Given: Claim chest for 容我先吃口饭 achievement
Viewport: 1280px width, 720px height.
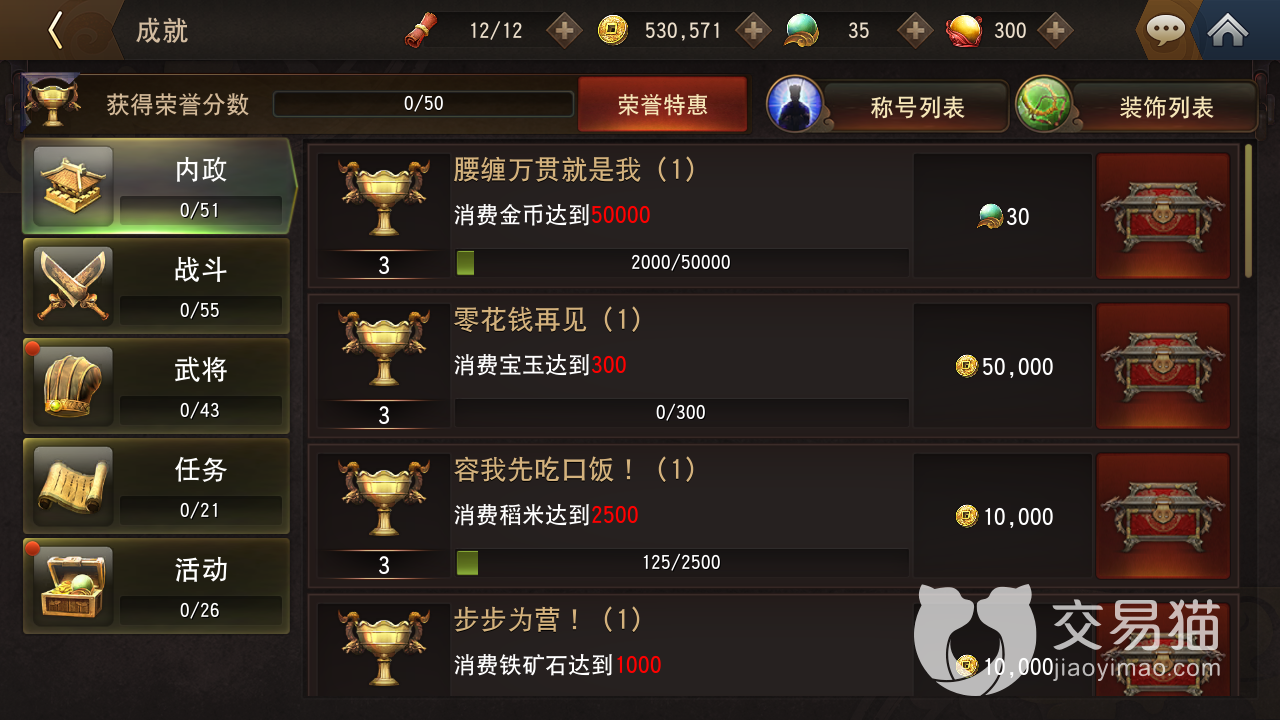Looking at the screenshot, I should (1163, 516).
